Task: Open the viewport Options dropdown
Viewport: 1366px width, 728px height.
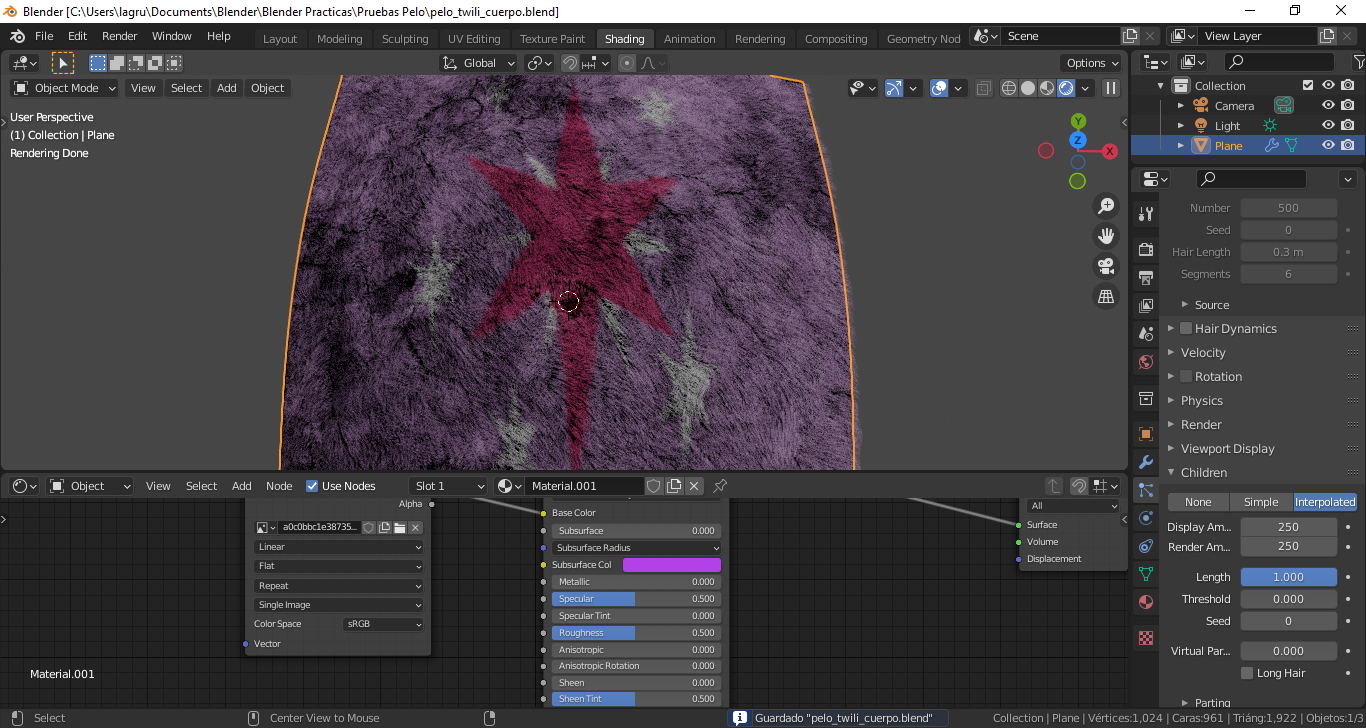Action: coord(1091,63)
